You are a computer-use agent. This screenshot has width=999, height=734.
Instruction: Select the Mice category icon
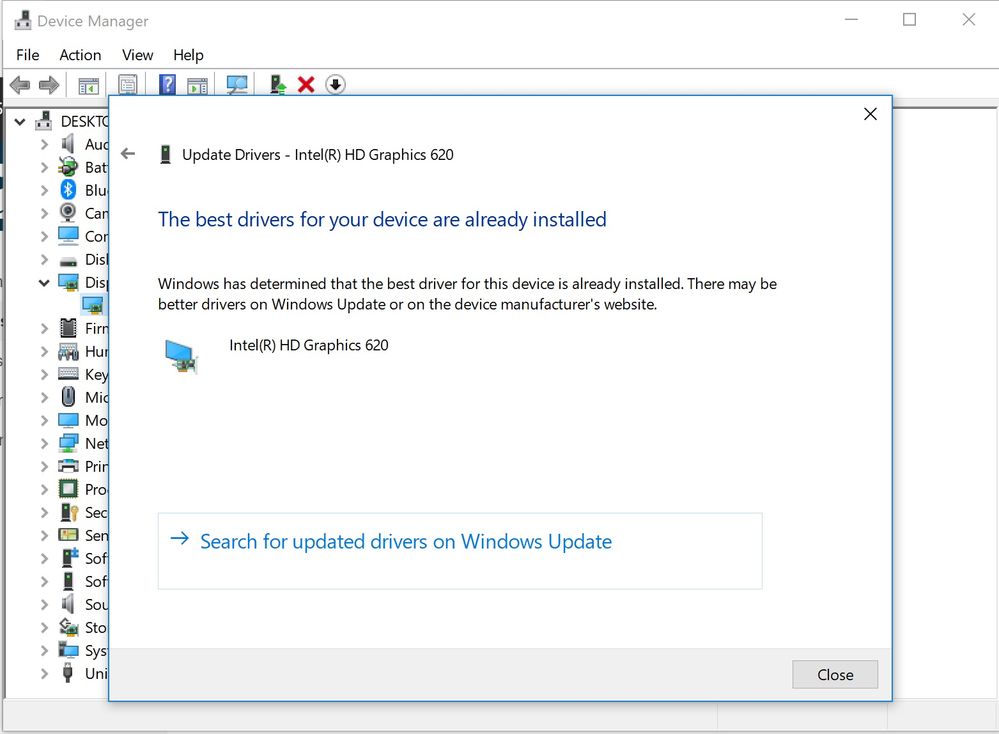[68, 397]
